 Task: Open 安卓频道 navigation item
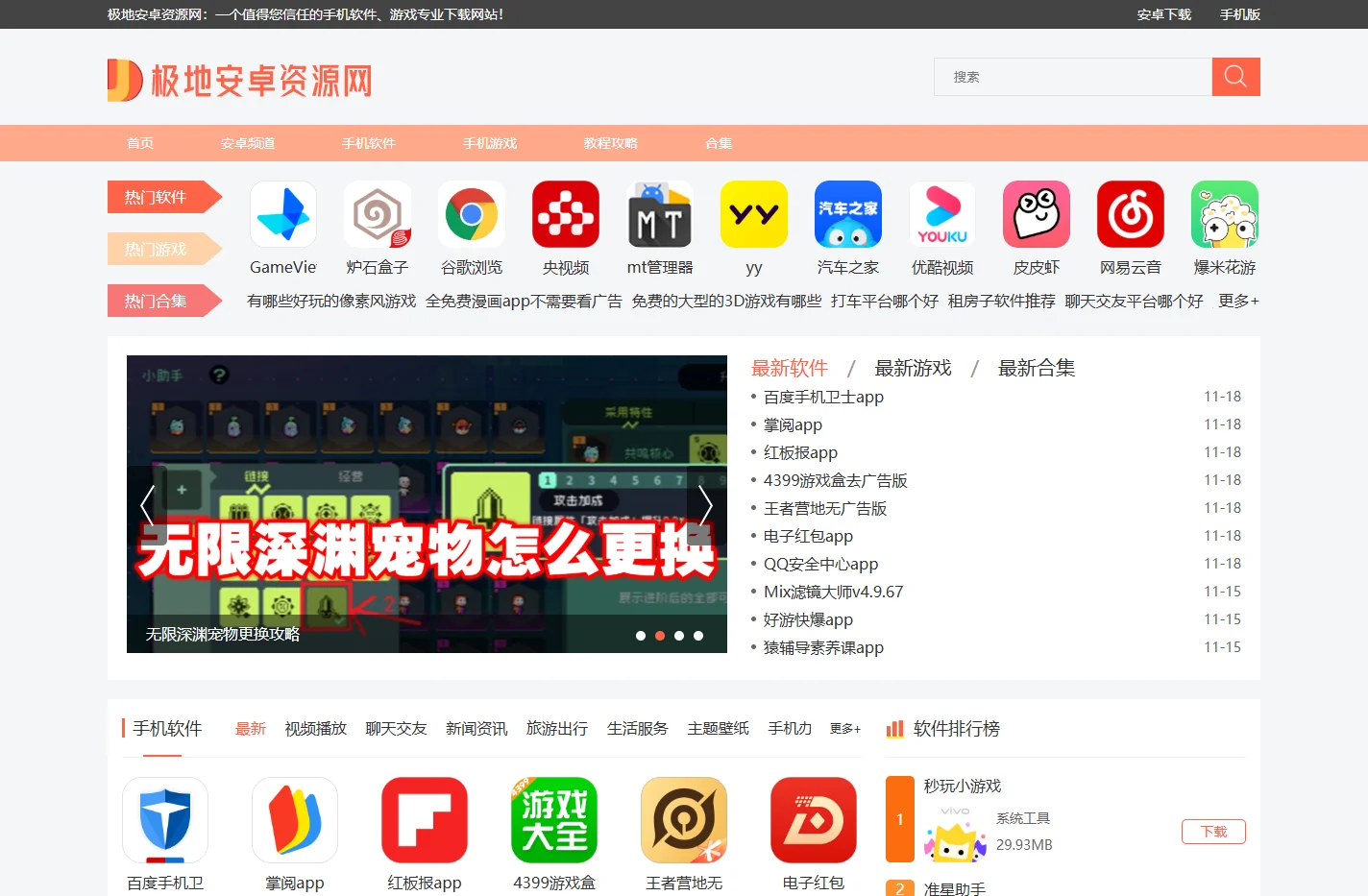click(x=248, y=143)
